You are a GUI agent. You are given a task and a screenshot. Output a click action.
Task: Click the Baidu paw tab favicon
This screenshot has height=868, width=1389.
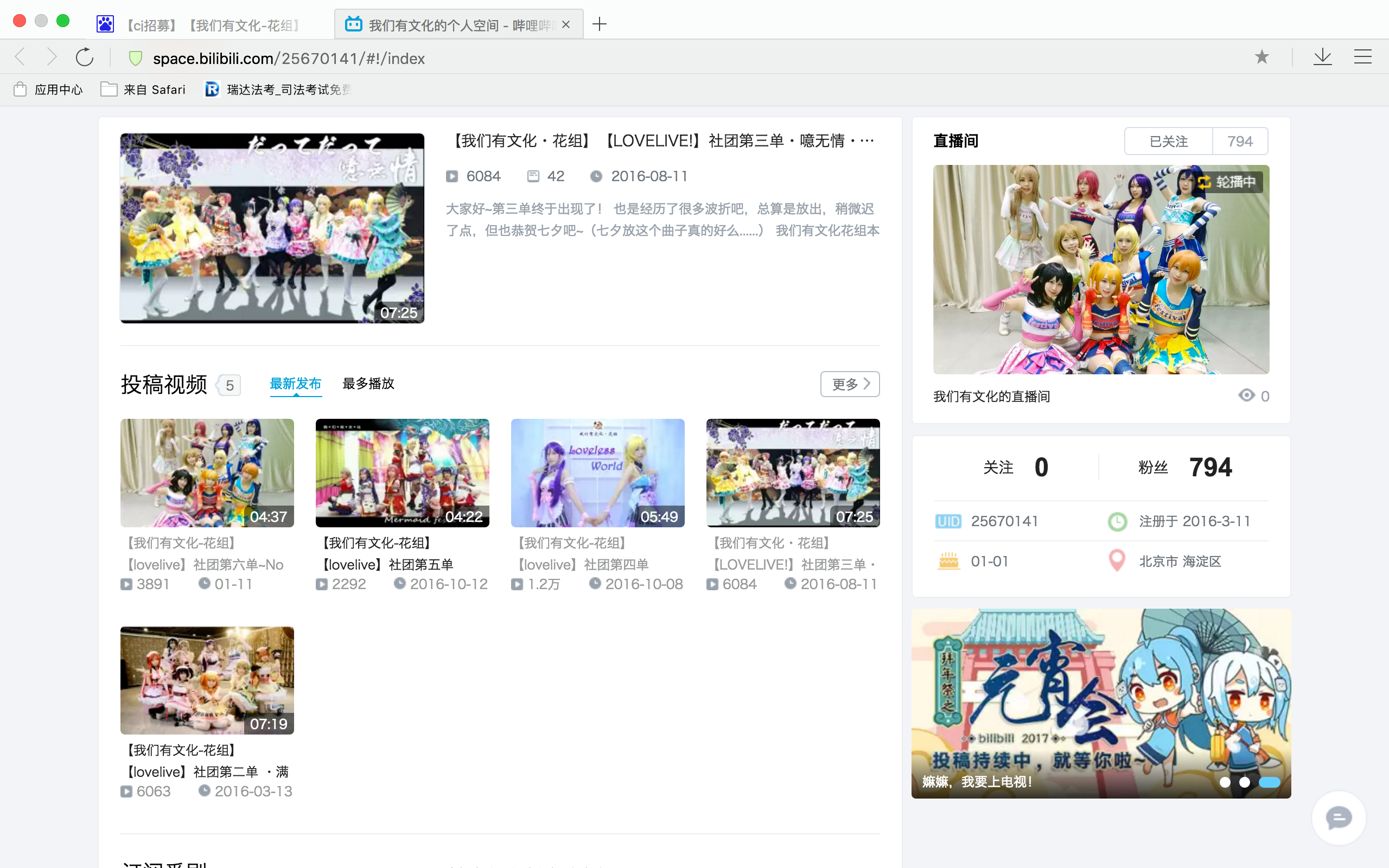coord(105,24)
